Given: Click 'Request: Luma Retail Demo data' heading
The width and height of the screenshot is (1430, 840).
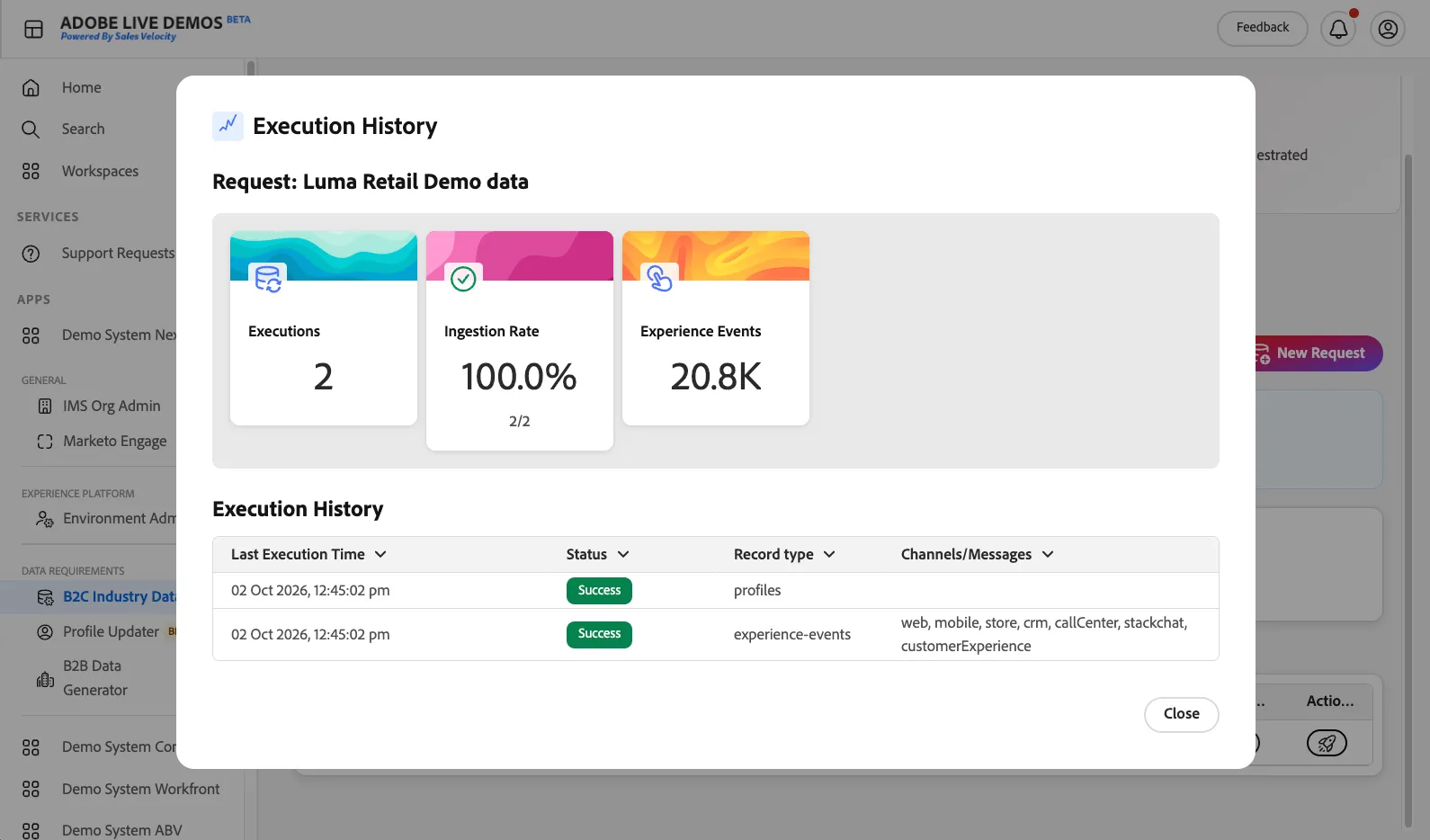Looking at the screenshot, I should (x=371, y=182).
